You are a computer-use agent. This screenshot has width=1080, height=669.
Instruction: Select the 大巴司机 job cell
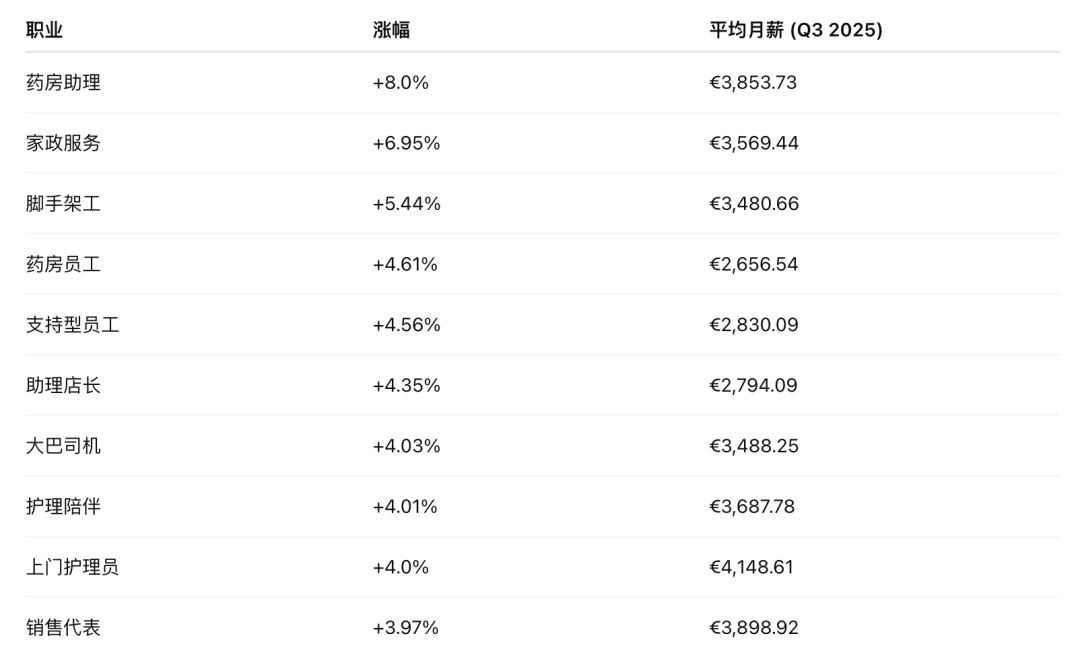point(63,446)
